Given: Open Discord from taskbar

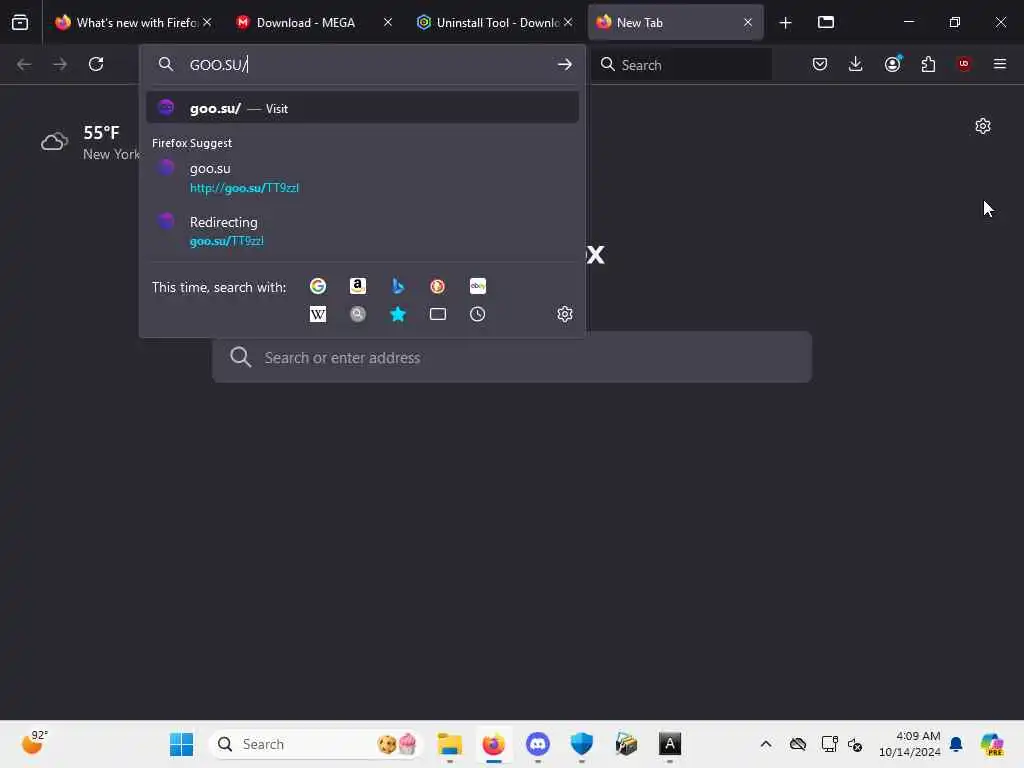Looking at the screenshot, I should 537,744.
